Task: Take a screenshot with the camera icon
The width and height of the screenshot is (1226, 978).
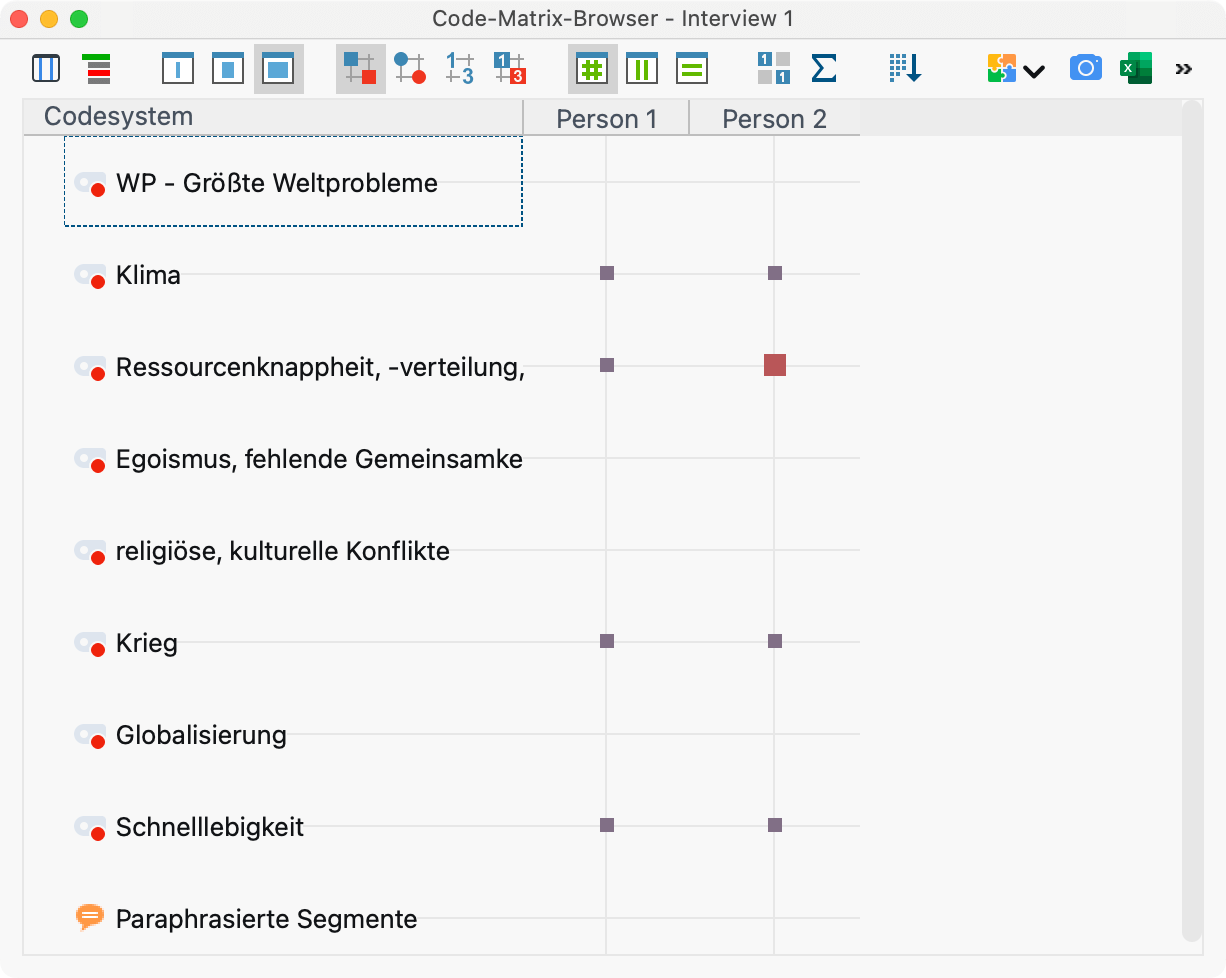Action: (x=1085, y=69)
